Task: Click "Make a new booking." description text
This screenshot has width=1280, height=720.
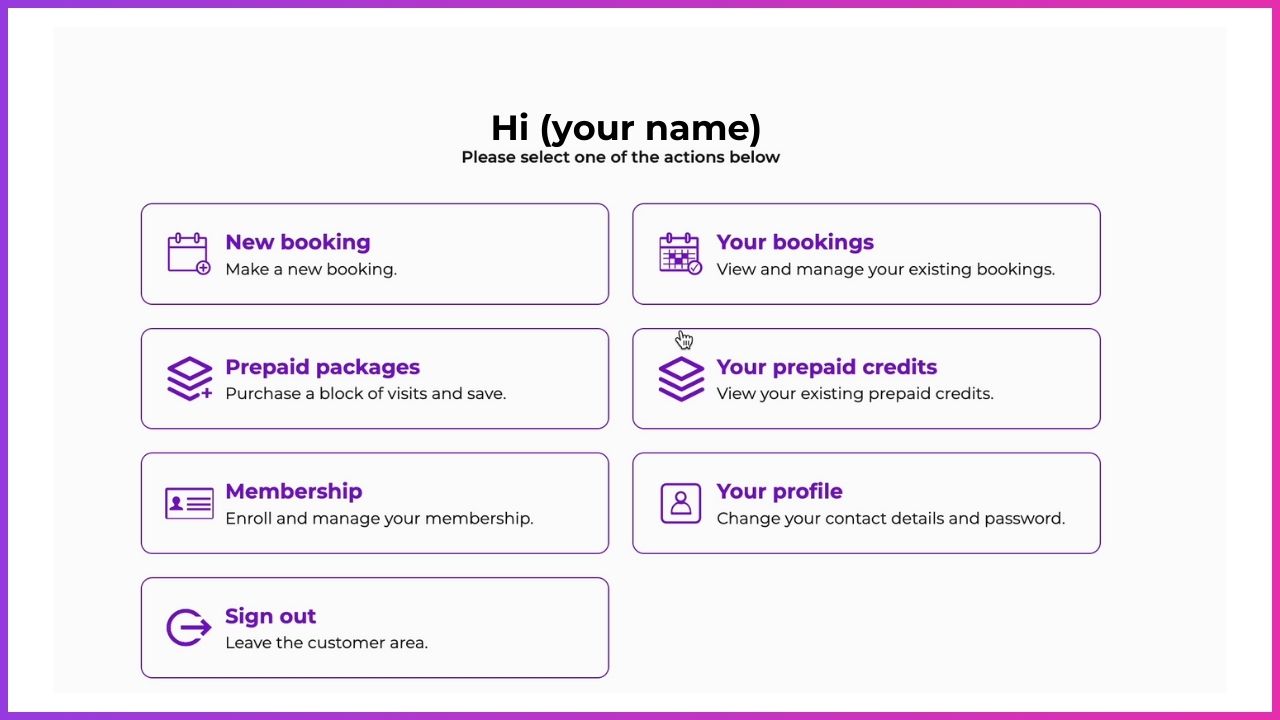Action: (311, 269)
